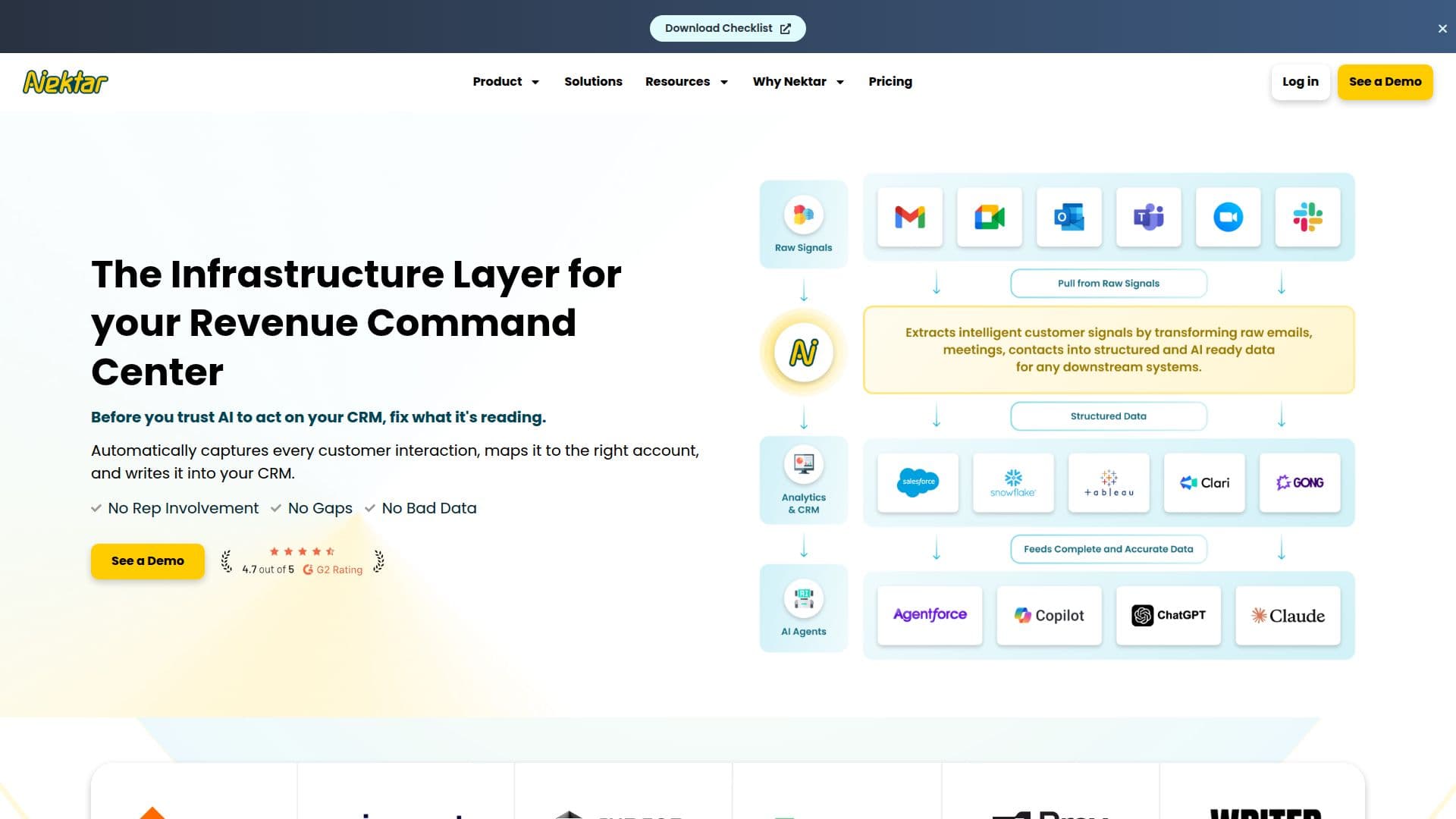Viewport: 1456px width, 819px height.
Task: Click the Pull from Raw Signals label
Action: pos(1109,284)
